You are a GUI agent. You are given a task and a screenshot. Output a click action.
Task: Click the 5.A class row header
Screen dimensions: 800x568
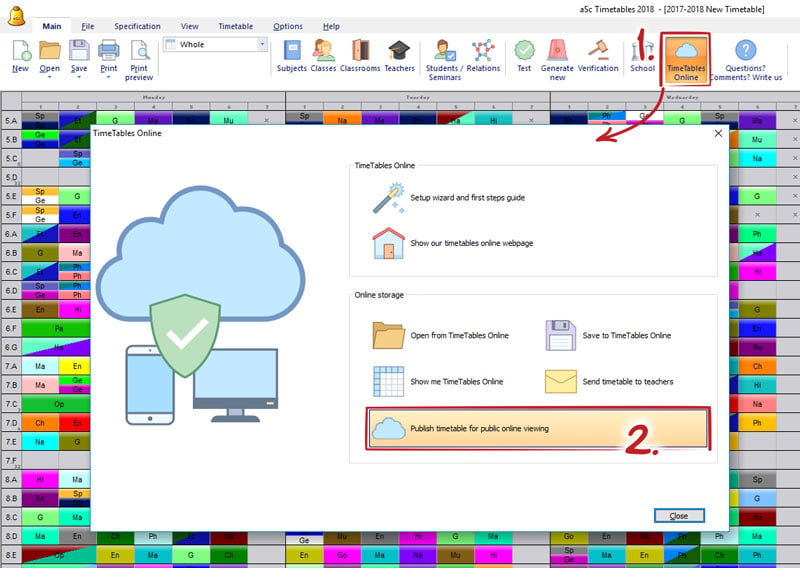11,121
